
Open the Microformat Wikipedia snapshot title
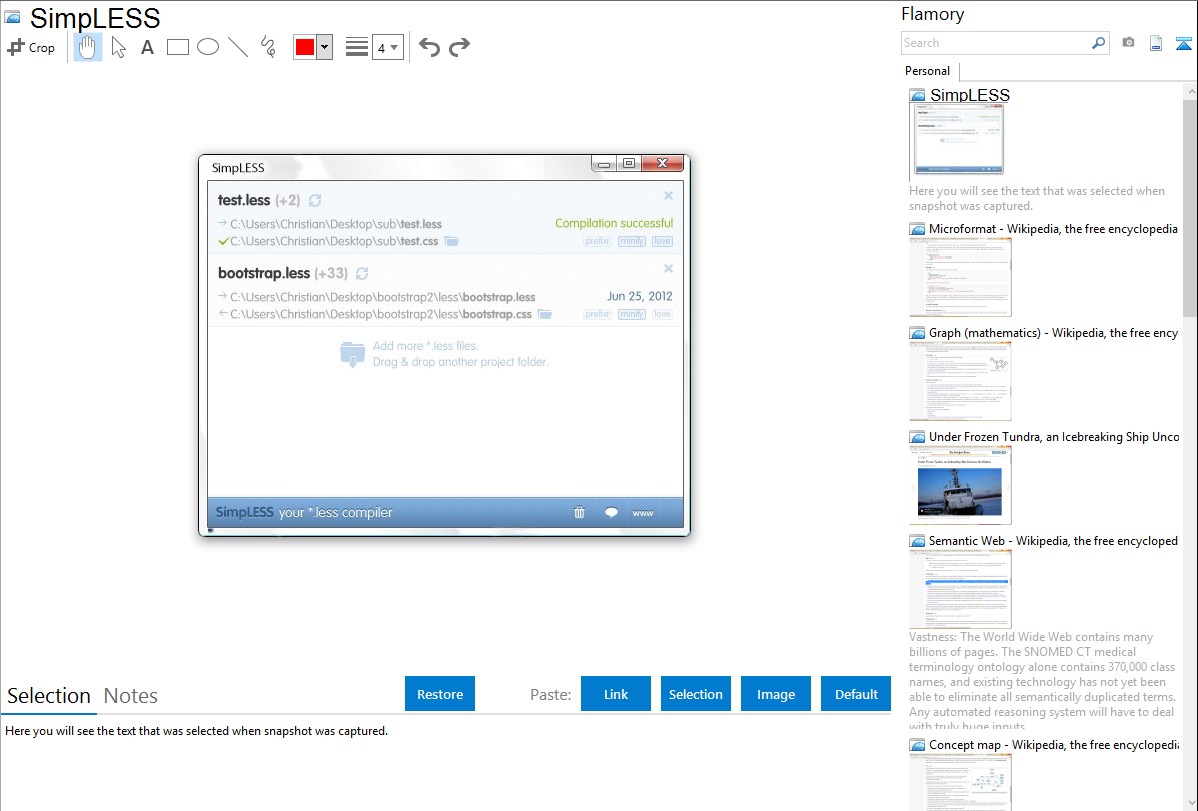point(1053,229)
